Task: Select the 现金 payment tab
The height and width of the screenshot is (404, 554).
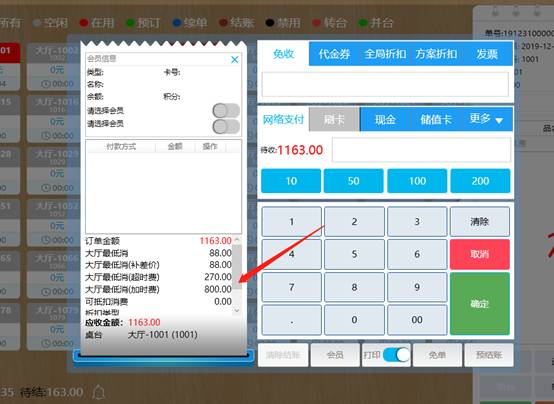Action: (x=385, y=119)
